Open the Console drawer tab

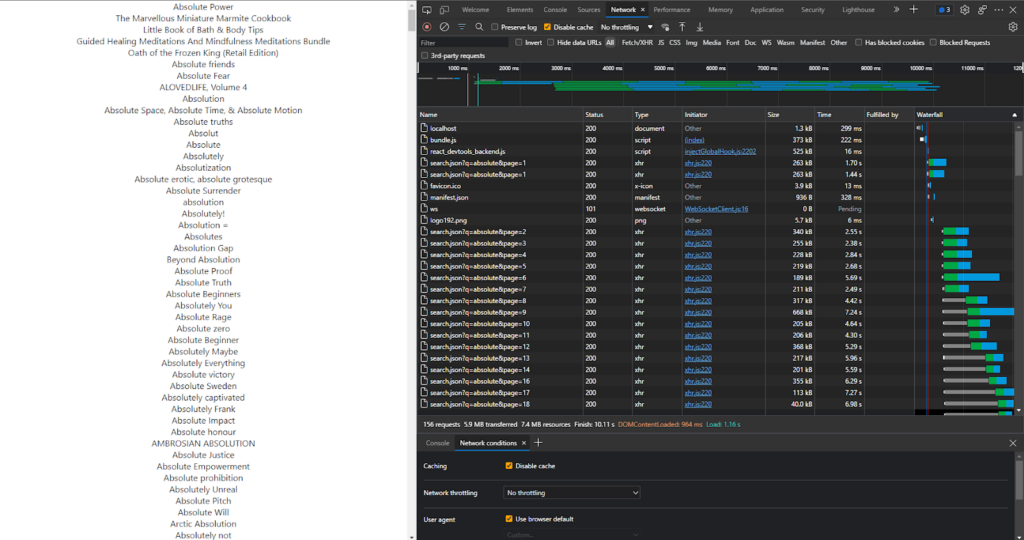pos(437,443)
